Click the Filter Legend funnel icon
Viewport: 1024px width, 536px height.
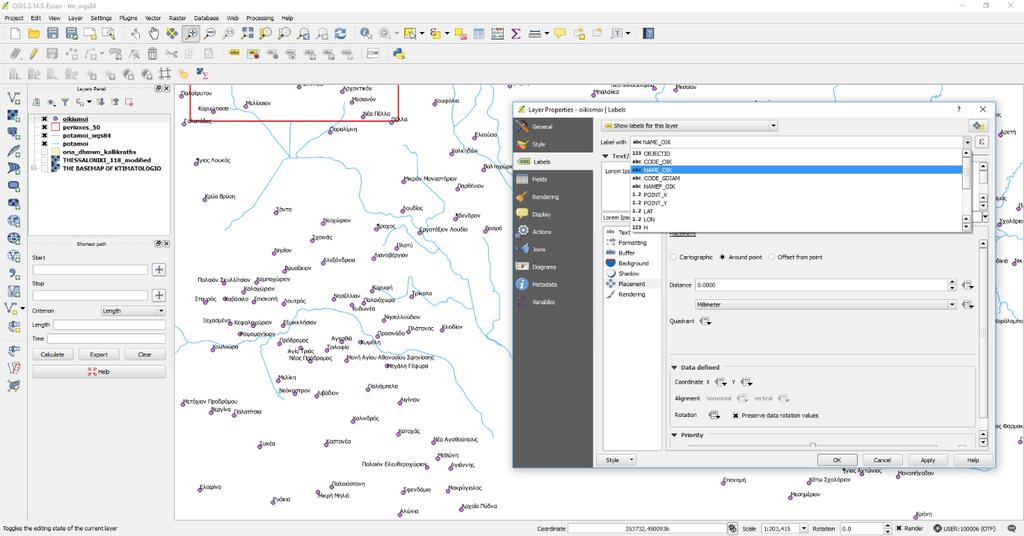point(65,102)
